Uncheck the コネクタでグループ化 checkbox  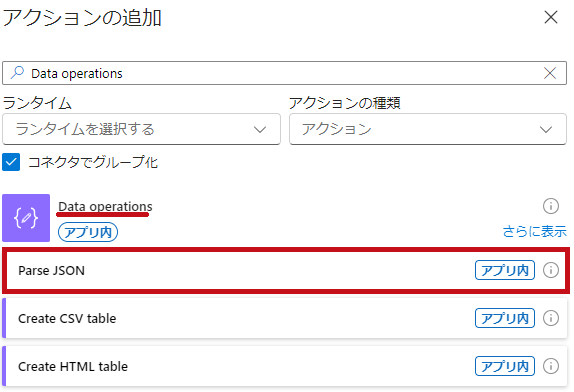tap(11, 162)
